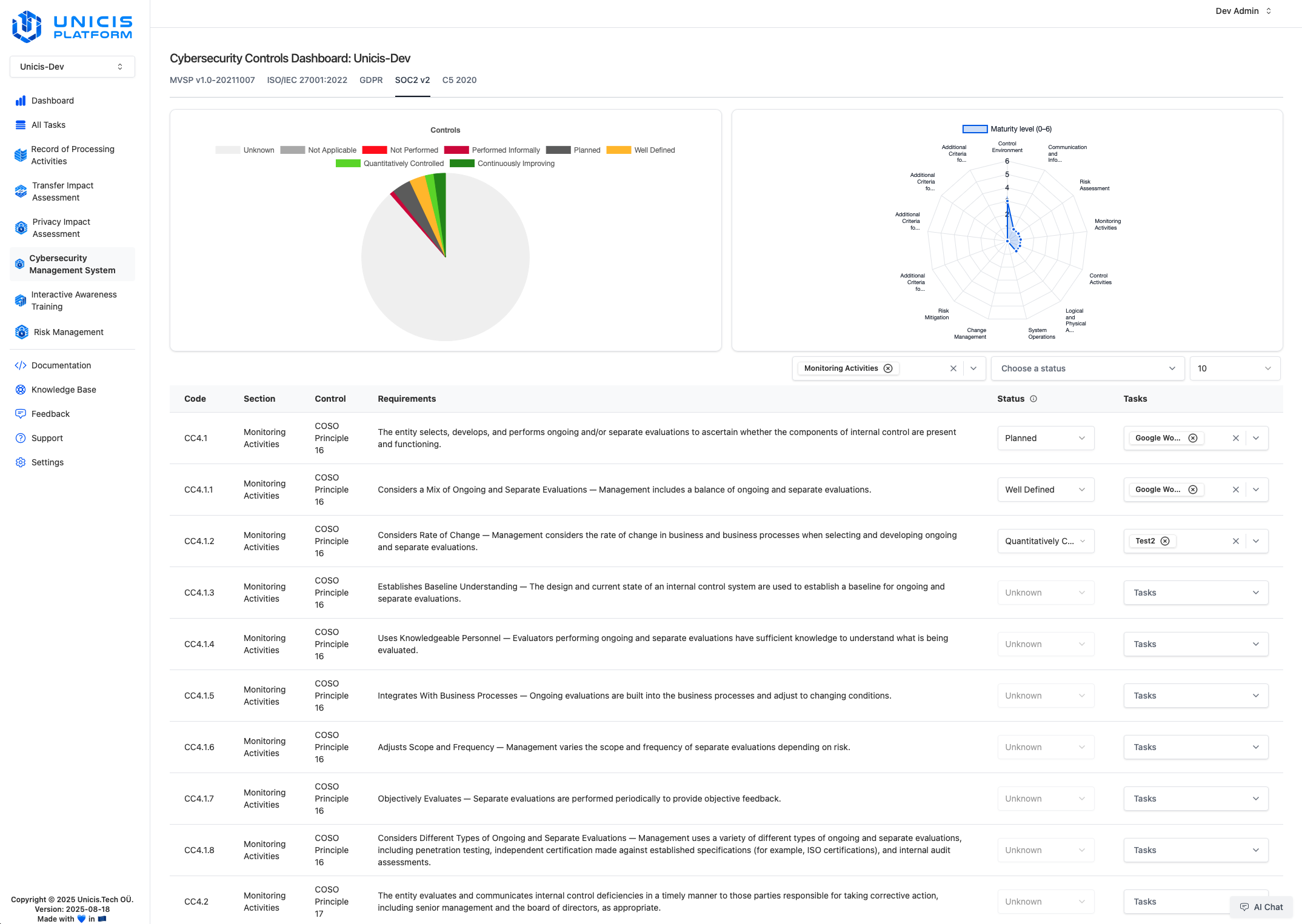Open the AI Chat button
The height and width of the screenshot is (924, 1302).
pyautogui.click(x=1261, y=907)
